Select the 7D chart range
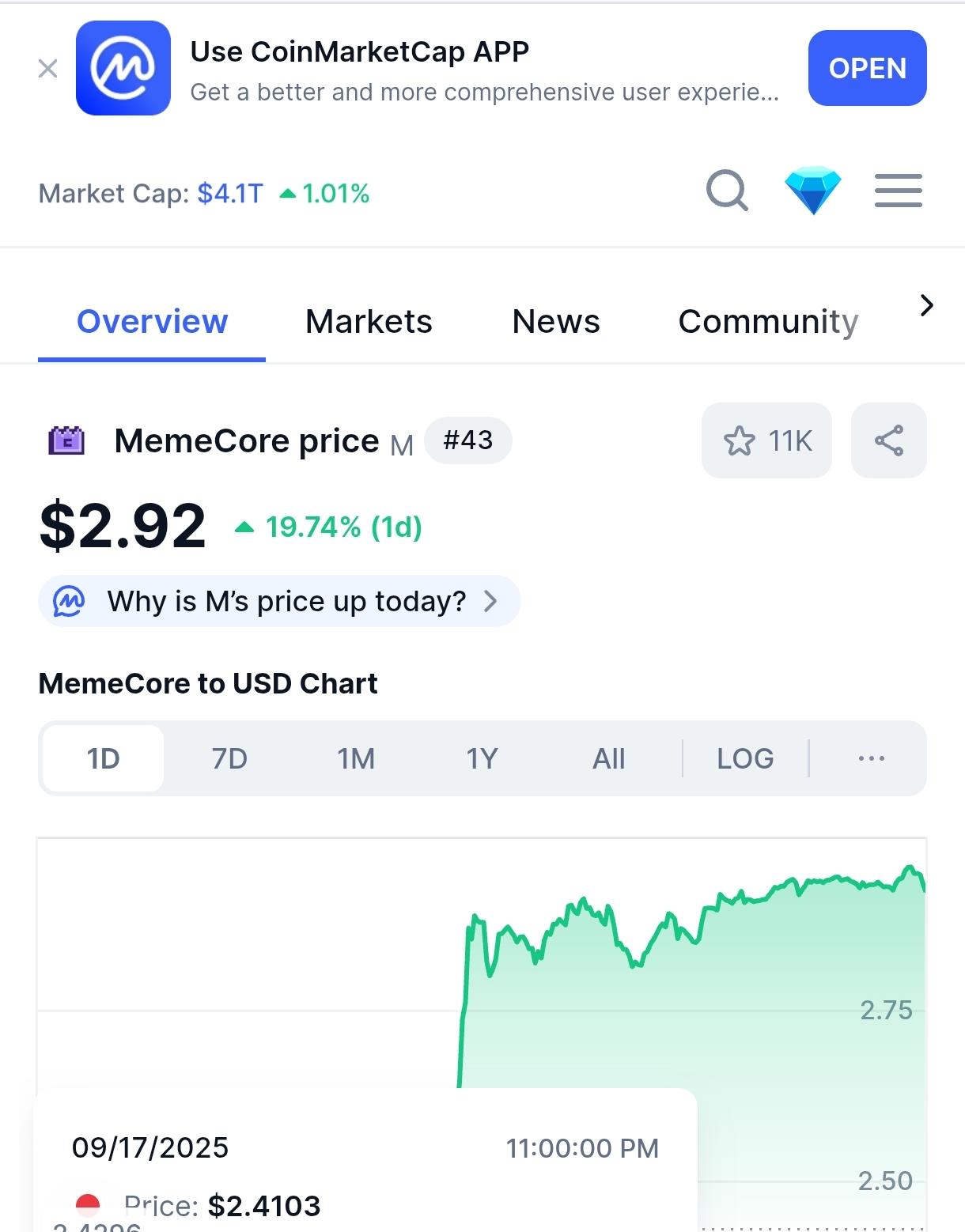Viewport: 965px width, 1232px height. coord(229,759)
